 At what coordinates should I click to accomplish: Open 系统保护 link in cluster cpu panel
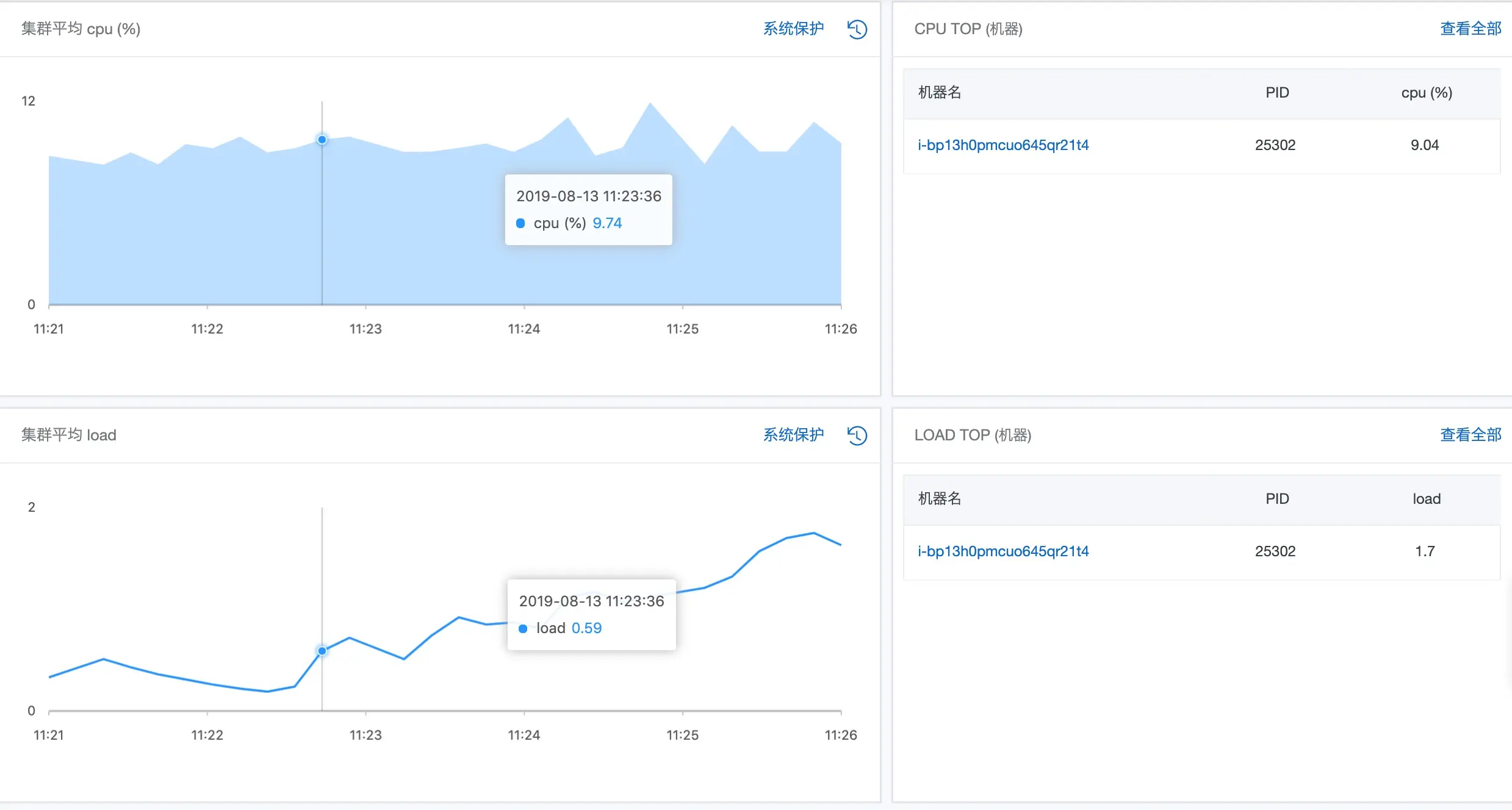[x=793, y=29]
